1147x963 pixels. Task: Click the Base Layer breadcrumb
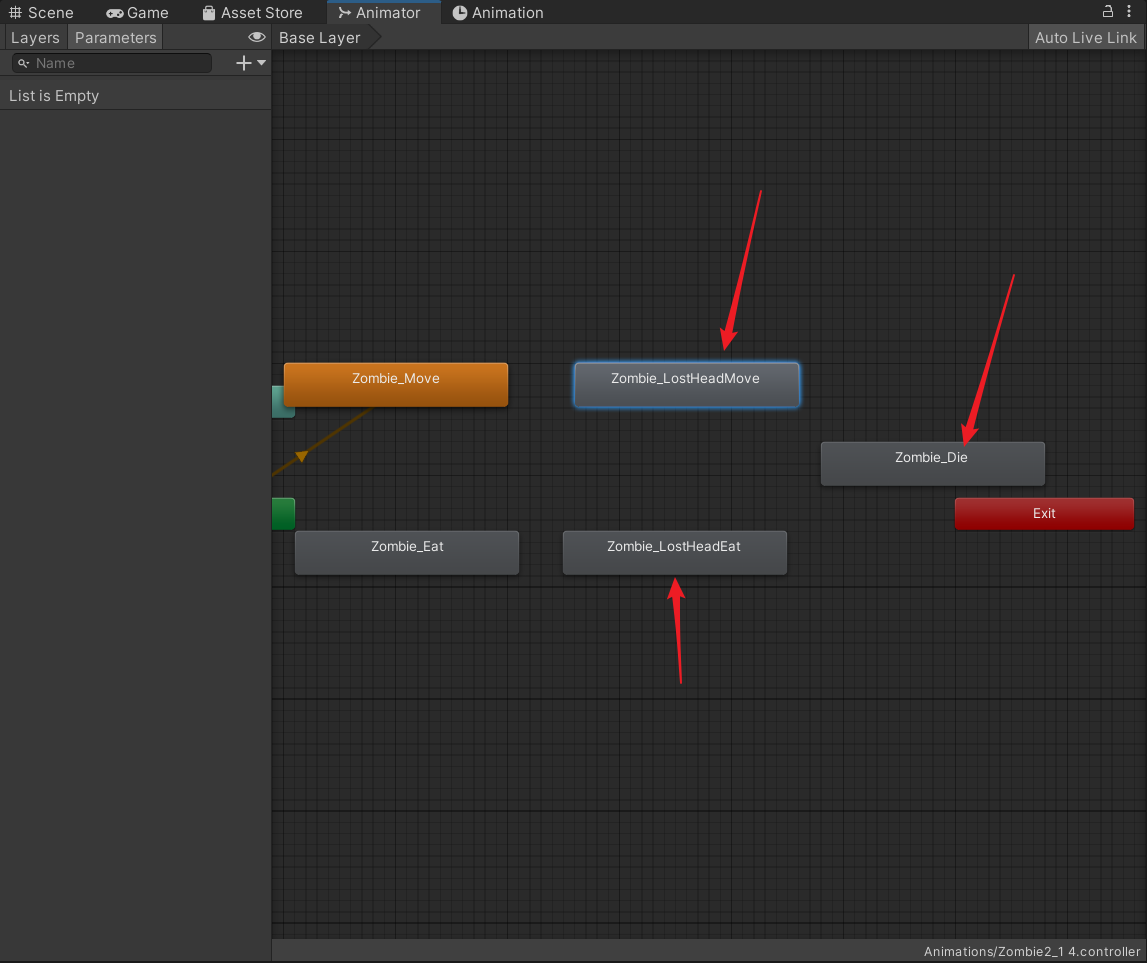coord(319,38)
